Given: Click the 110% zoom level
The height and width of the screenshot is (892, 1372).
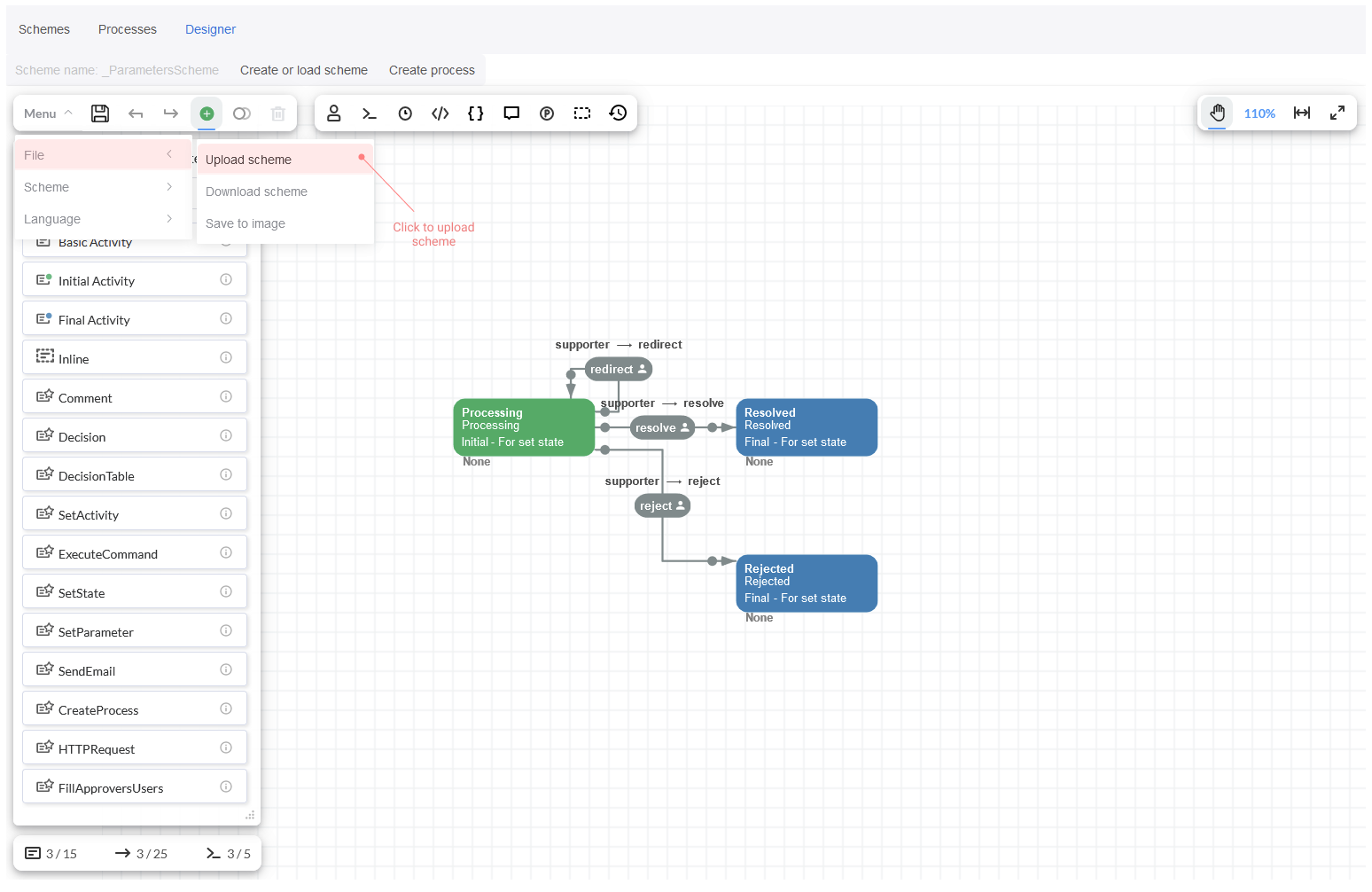Looking at the screenshot, I should coord(1259,113).
